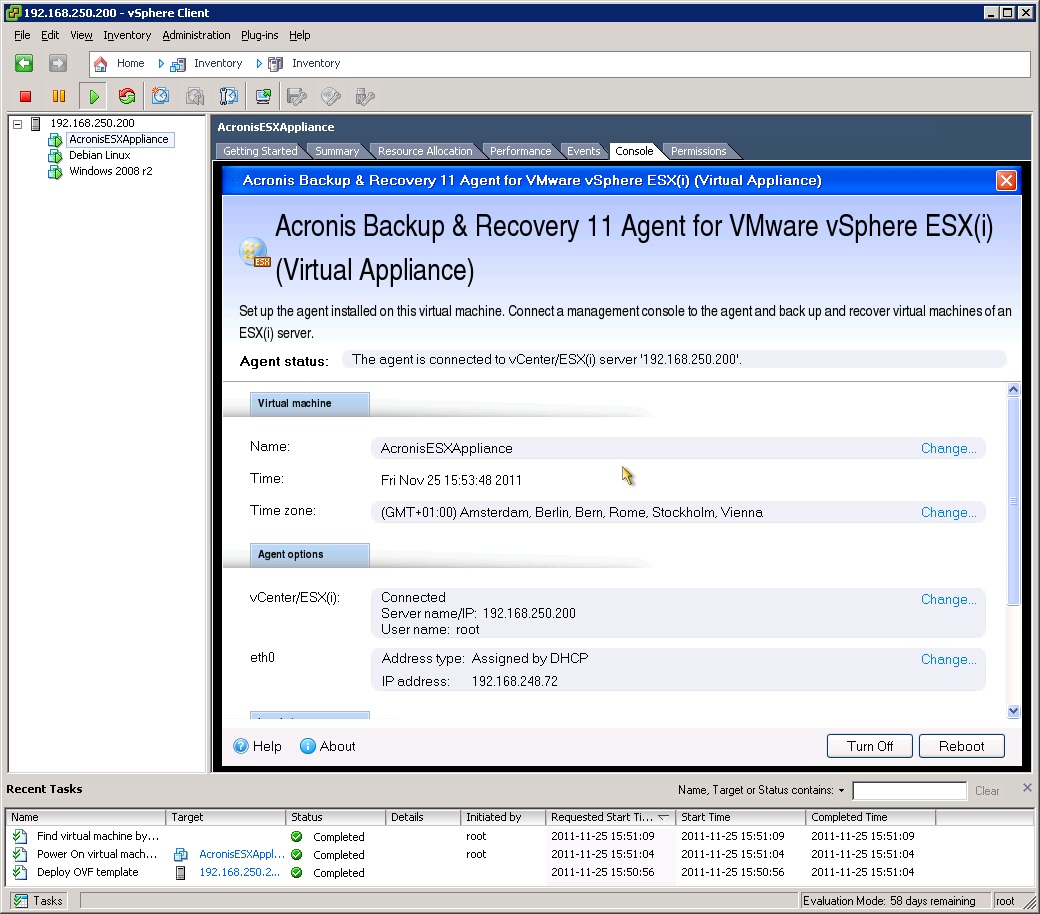The height and width of the screenshot is (914, 1040).
Task: Click the 192.168.250.2... target link
Action: (x=239, y=872)
